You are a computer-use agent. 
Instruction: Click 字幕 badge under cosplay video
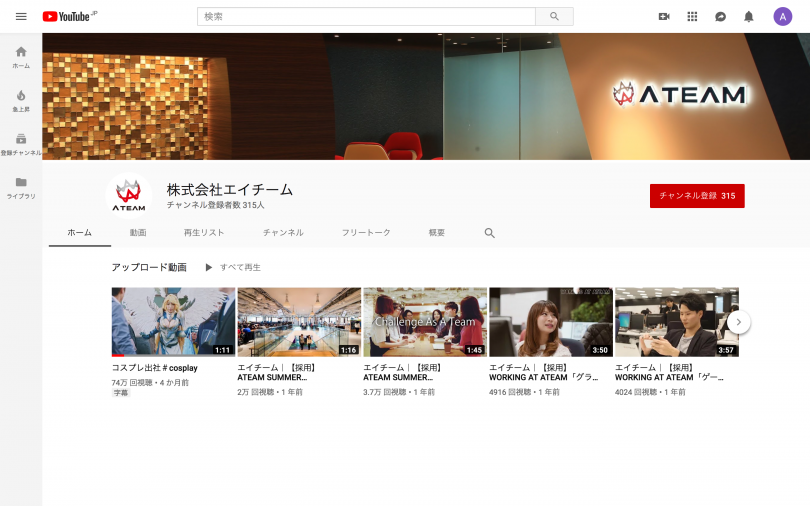point(121,393)
